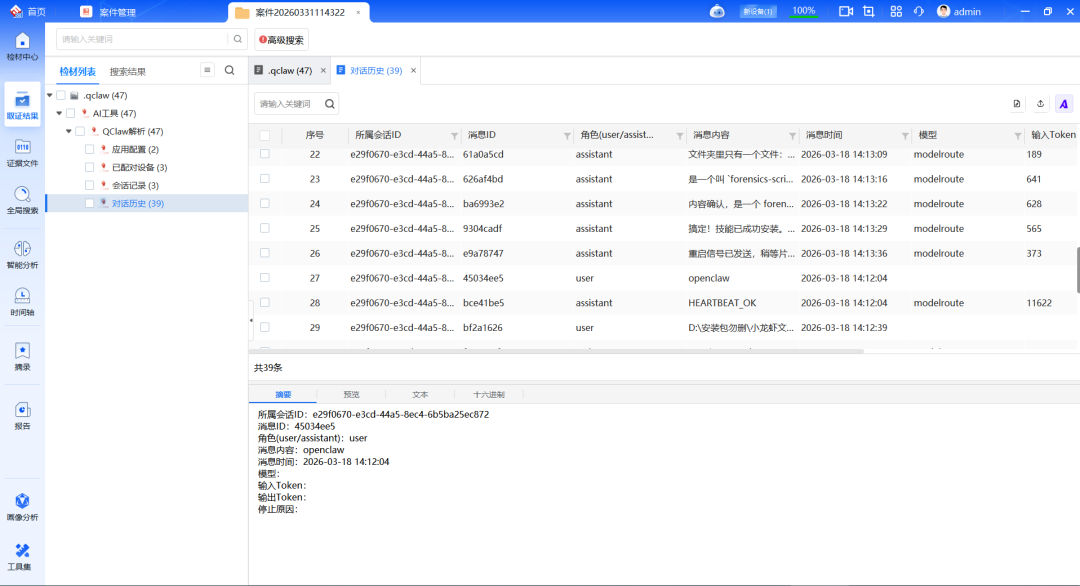
Task: Click the robot assistant icon in title bar
Action: click(717, 12)
